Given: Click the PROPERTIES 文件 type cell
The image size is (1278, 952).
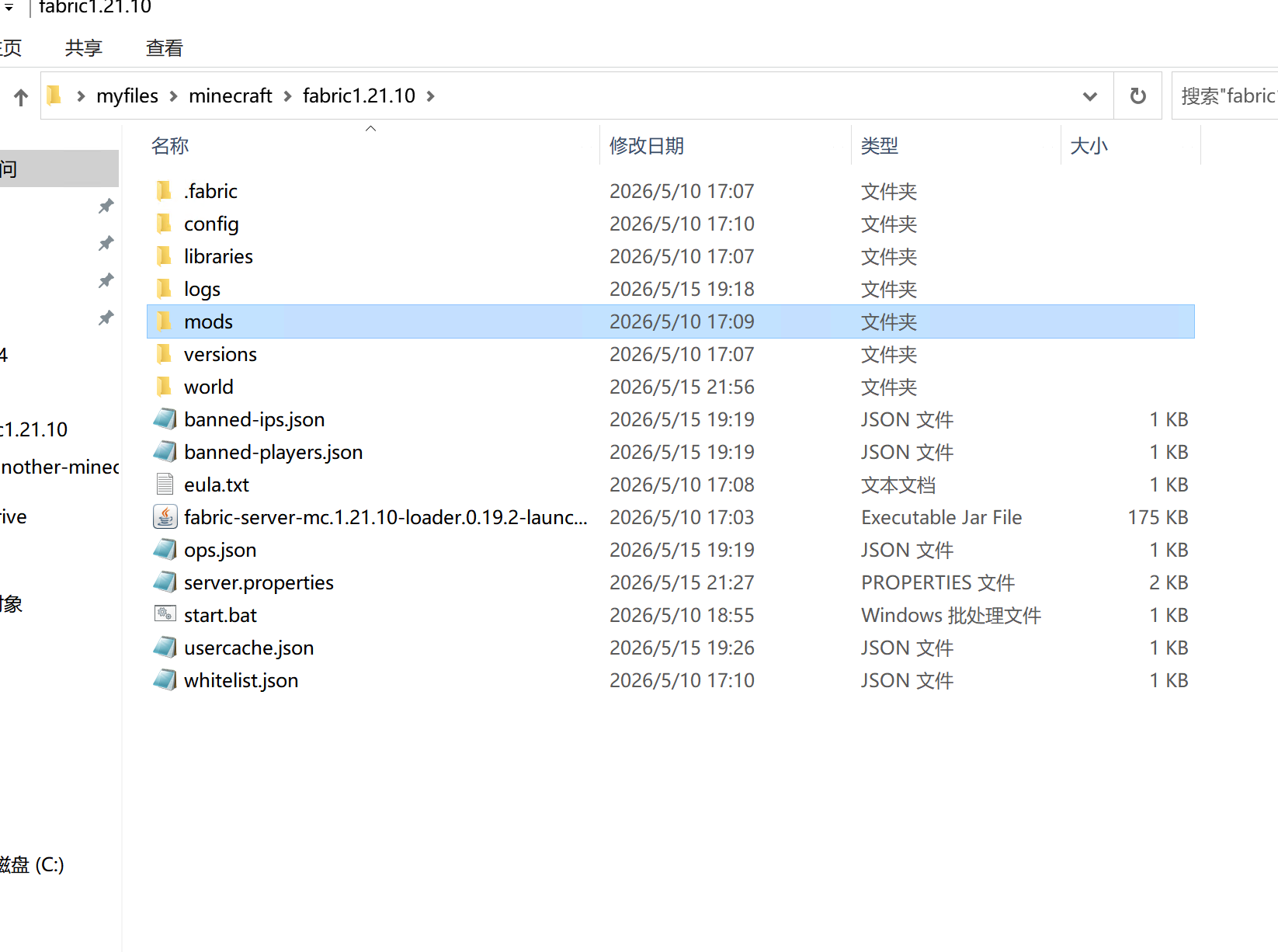Looking at the screenshot, I should click(938, 582).
